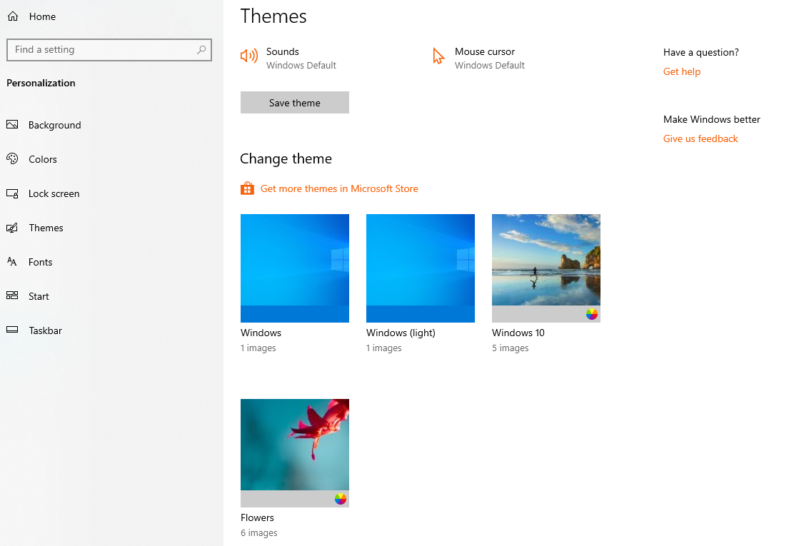This screenshot has width=809, height=546.
Task: Click Give us feedback link
Action: click(x=700, y=138)
